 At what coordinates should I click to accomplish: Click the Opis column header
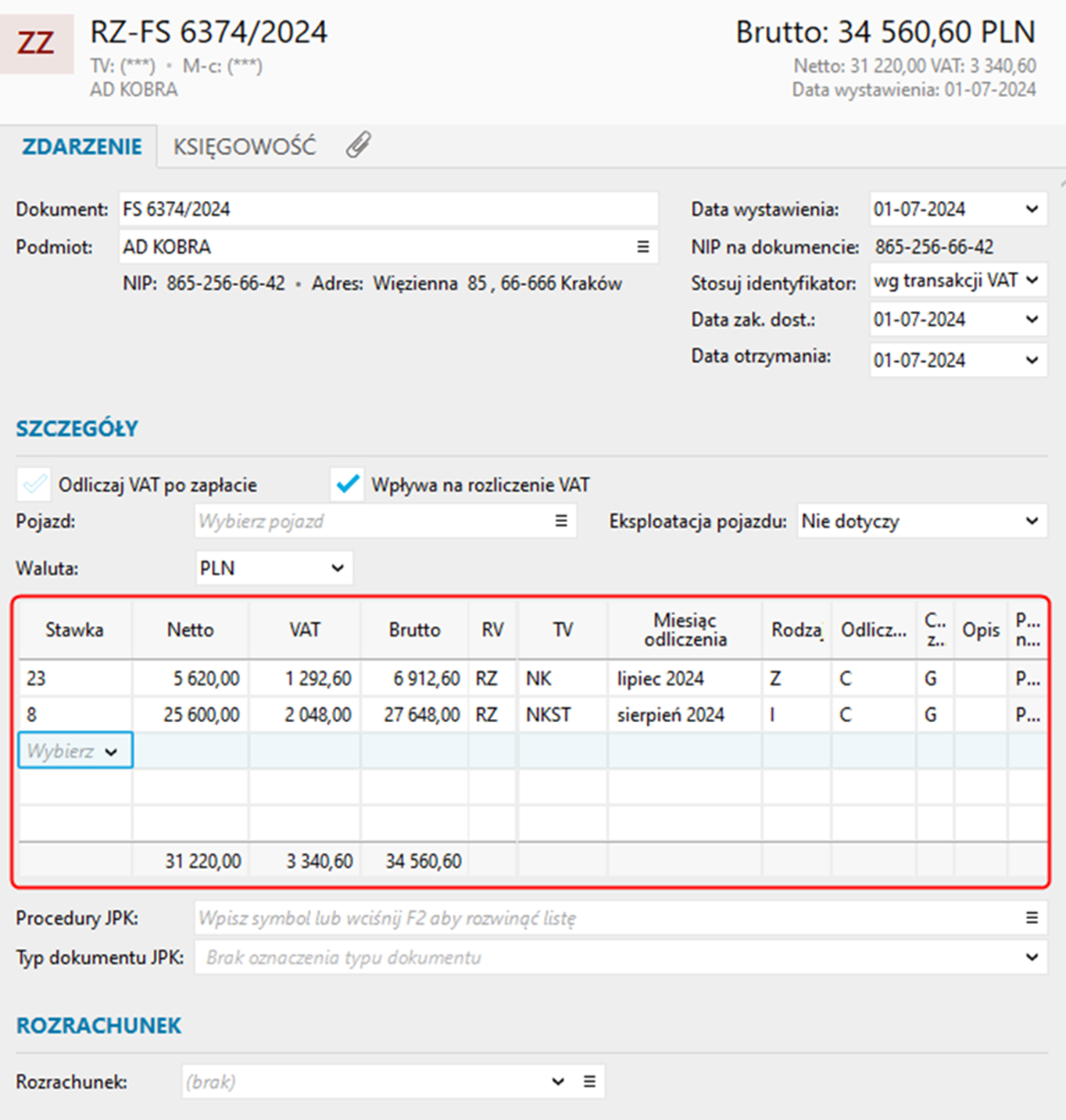(x=981, y=630)
